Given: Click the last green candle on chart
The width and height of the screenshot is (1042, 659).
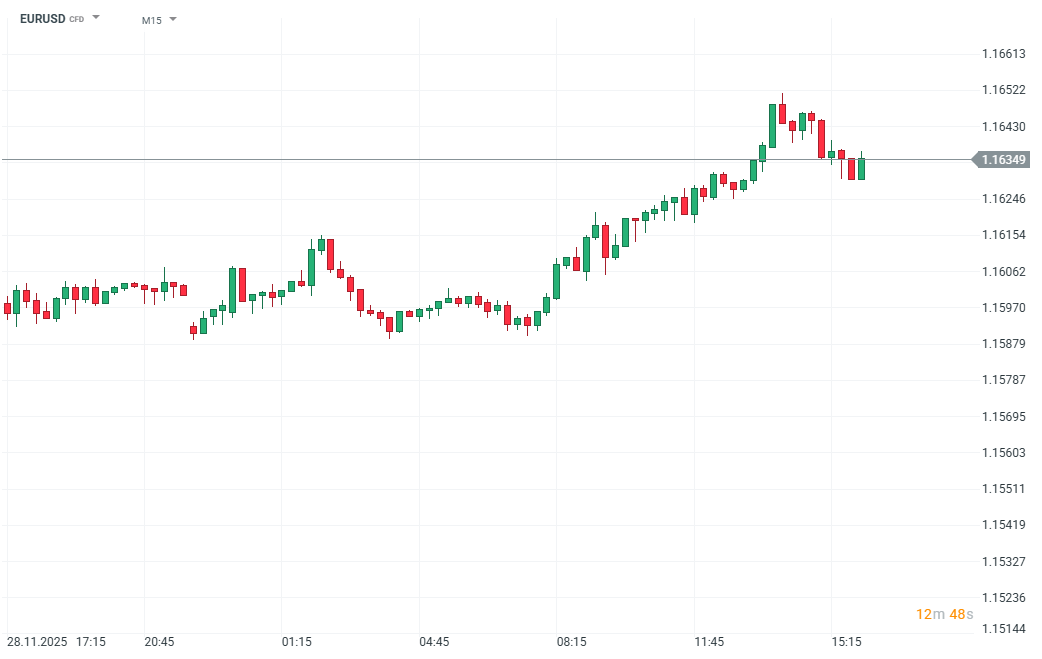Looking at the screenshot, I should pos(861,168).
